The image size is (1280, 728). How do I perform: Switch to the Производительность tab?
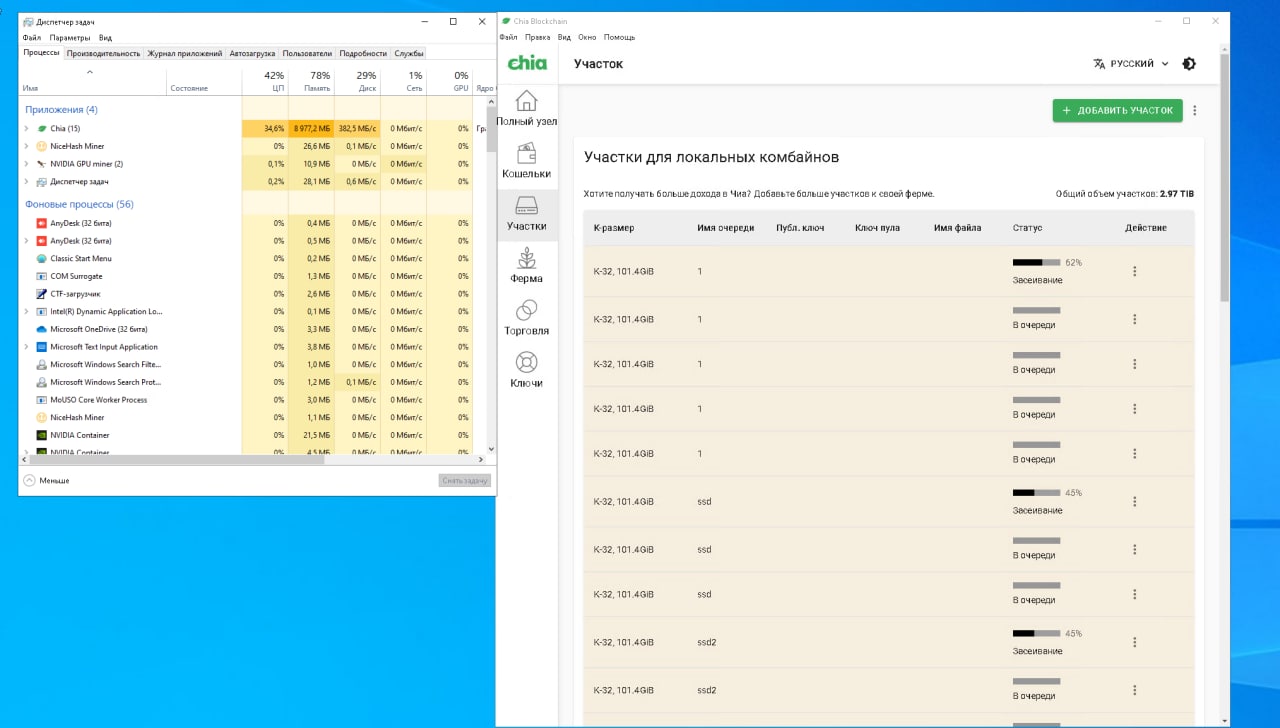[104, 53]
